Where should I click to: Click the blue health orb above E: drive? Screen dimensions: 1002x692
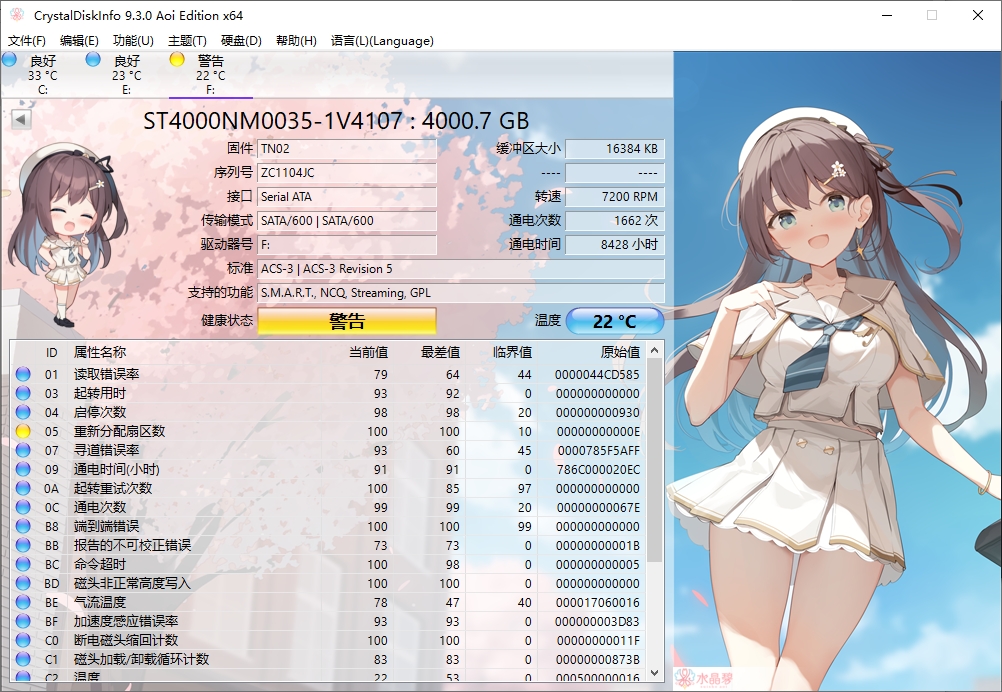click(93, 59)
